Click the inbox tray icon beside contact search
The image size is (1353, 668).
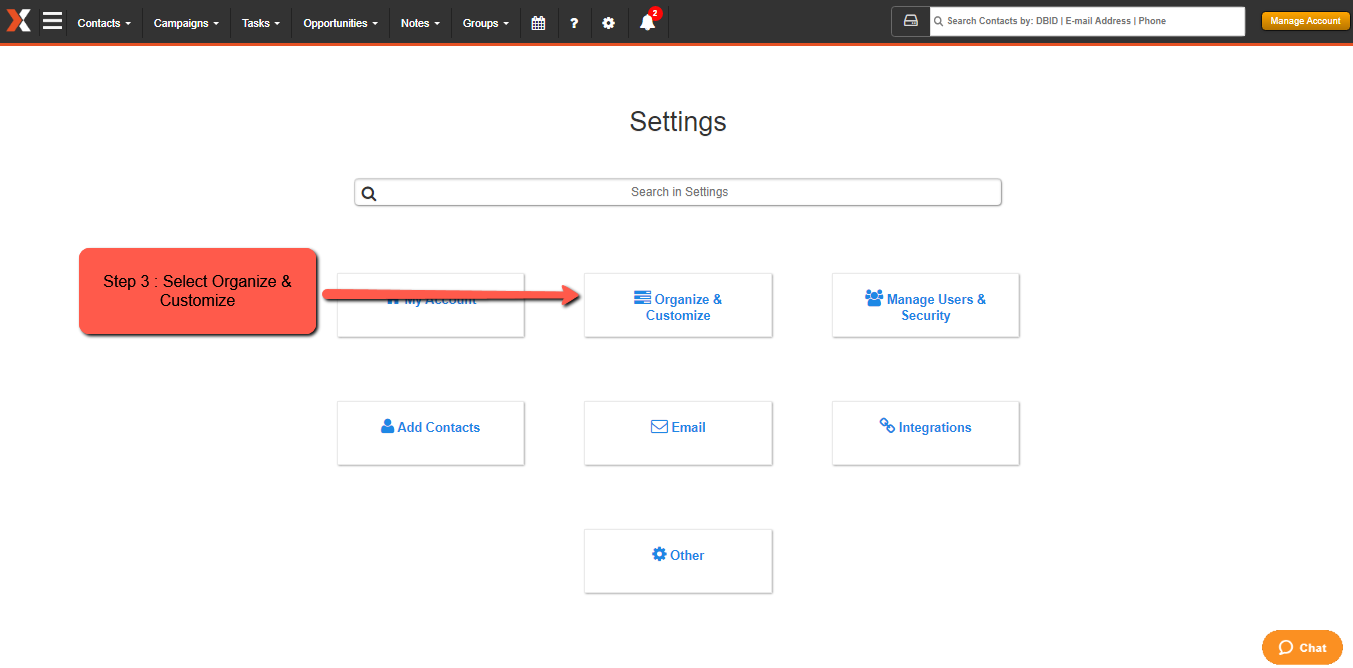[911, 21]
